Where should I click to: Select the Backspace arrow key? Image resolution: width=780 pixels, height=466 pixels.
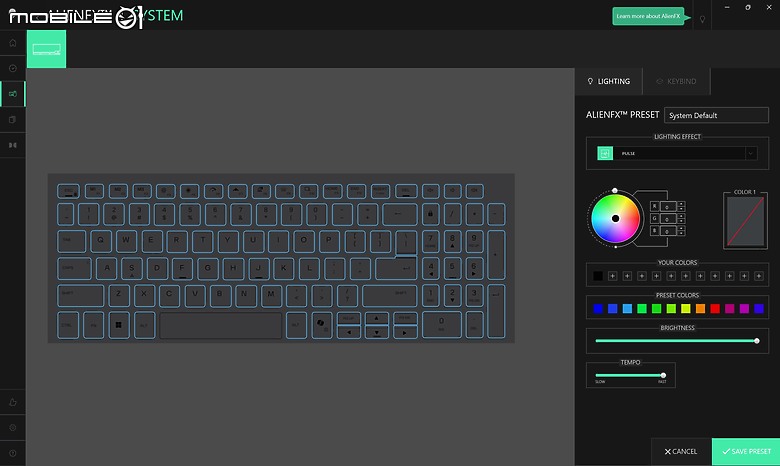click(x=399, y=214)
